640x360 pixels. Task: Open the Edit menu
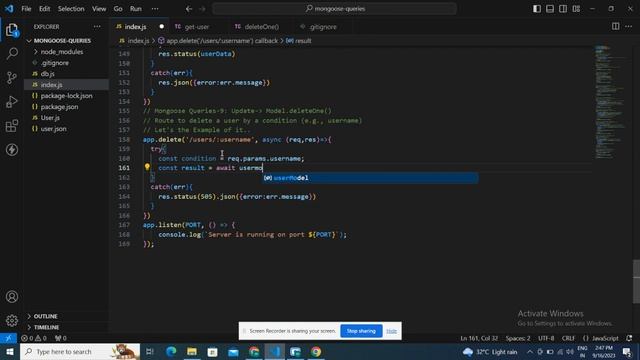click(x=44, y=9)
